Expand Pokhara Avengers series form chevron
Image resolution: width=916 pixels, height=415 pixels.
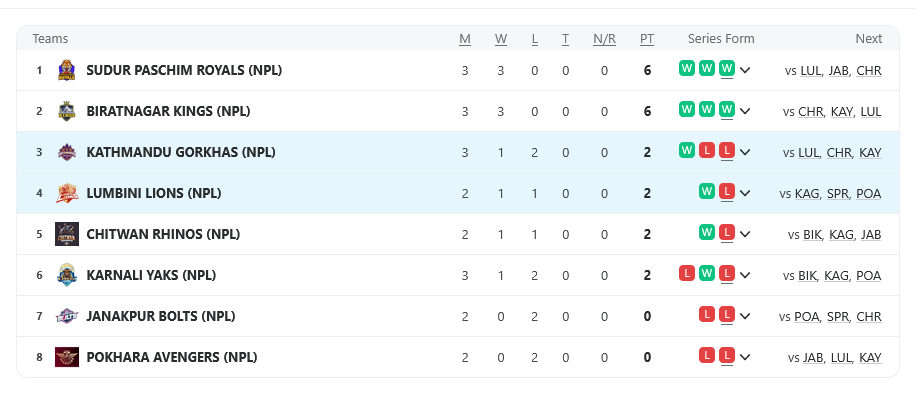745,357
